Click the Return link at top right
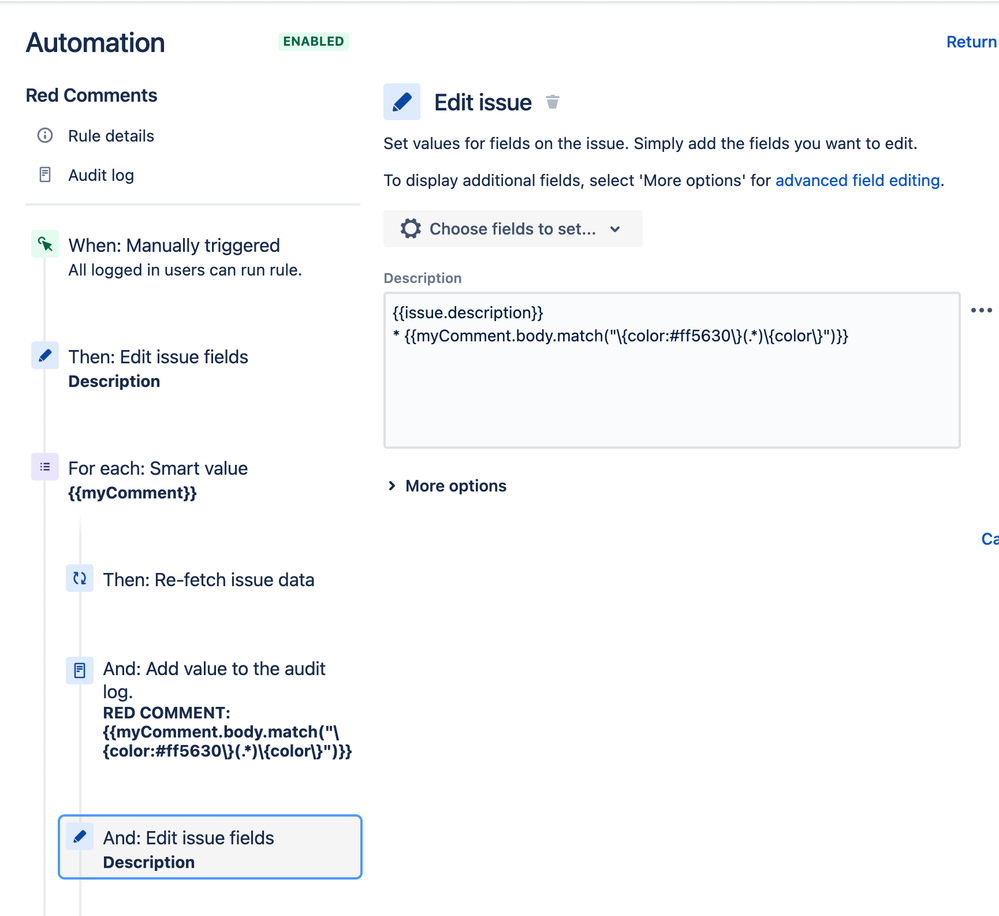 971,42
